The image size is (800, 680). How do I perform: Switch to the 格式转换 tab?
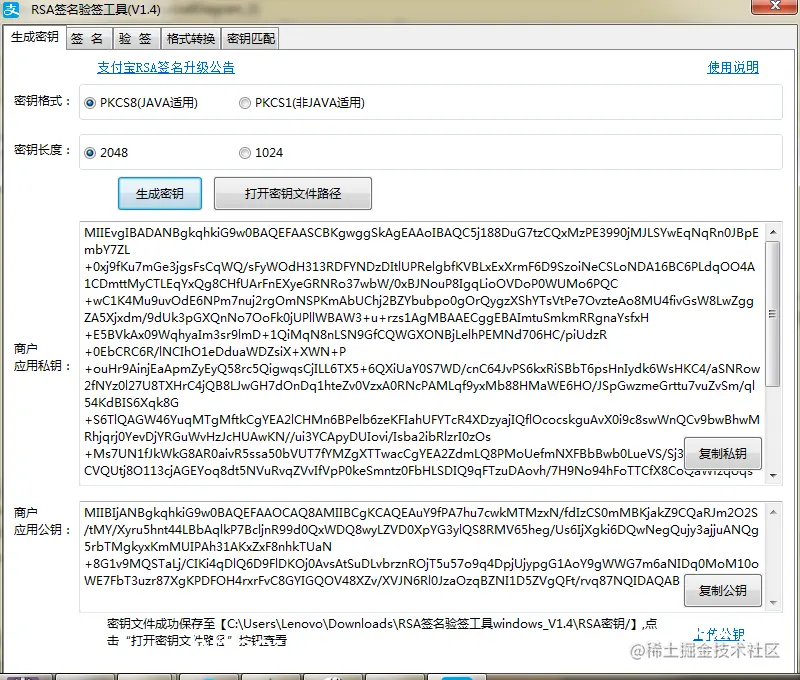(x=190, y=39)
